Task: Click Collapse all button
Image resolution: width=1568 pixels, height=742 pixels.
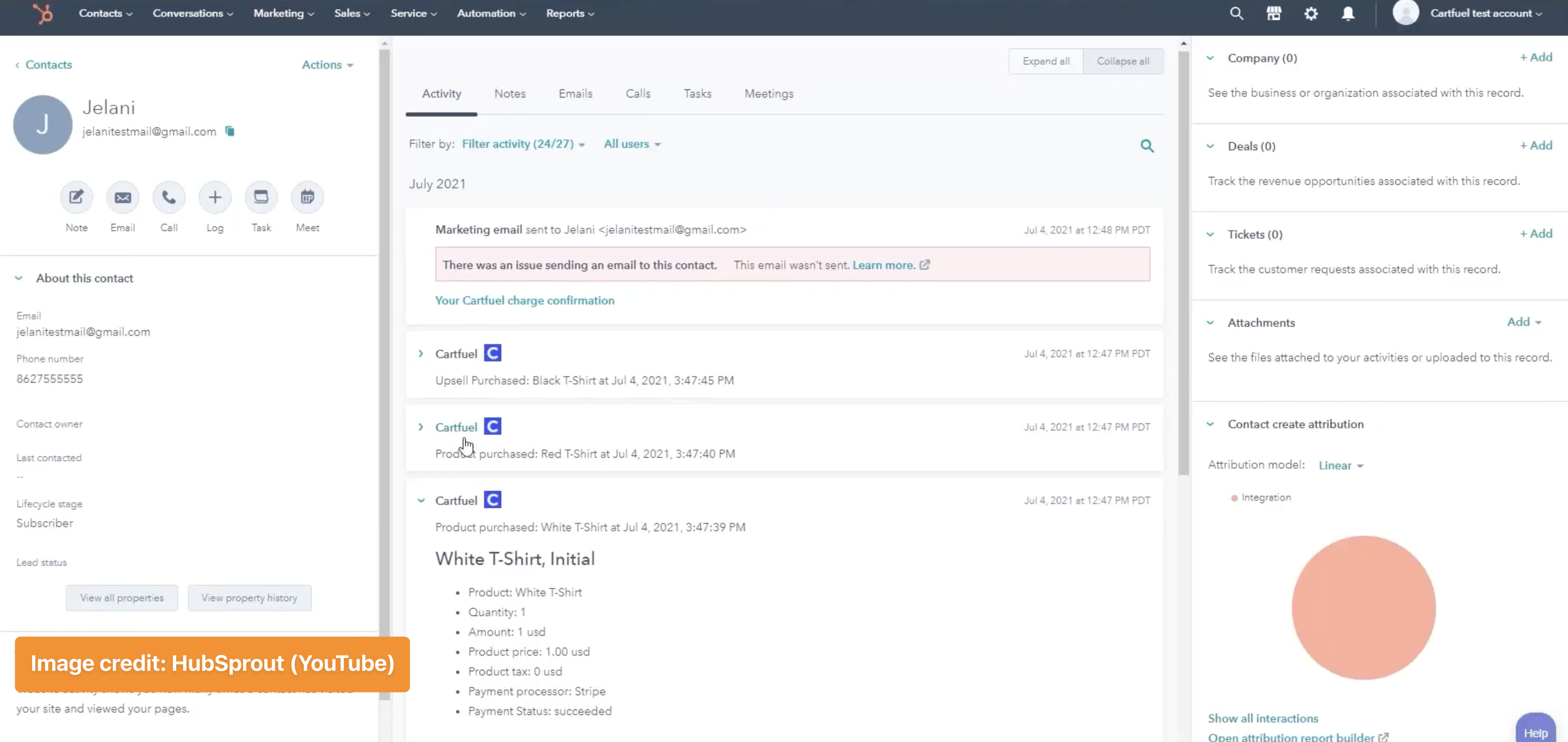Action: (1123, 61)
